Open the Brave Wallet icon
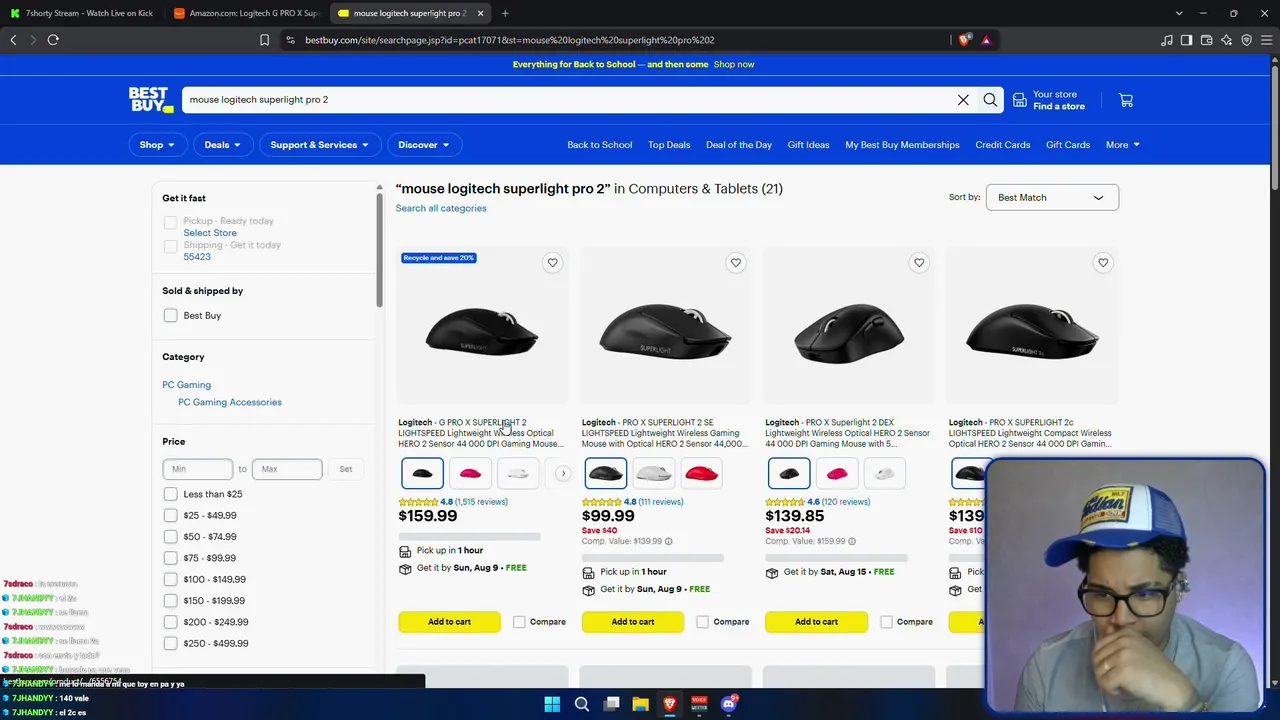The width and height of the screenshot is (1280, 720). pyautogui.click(x=1207, y=40)
